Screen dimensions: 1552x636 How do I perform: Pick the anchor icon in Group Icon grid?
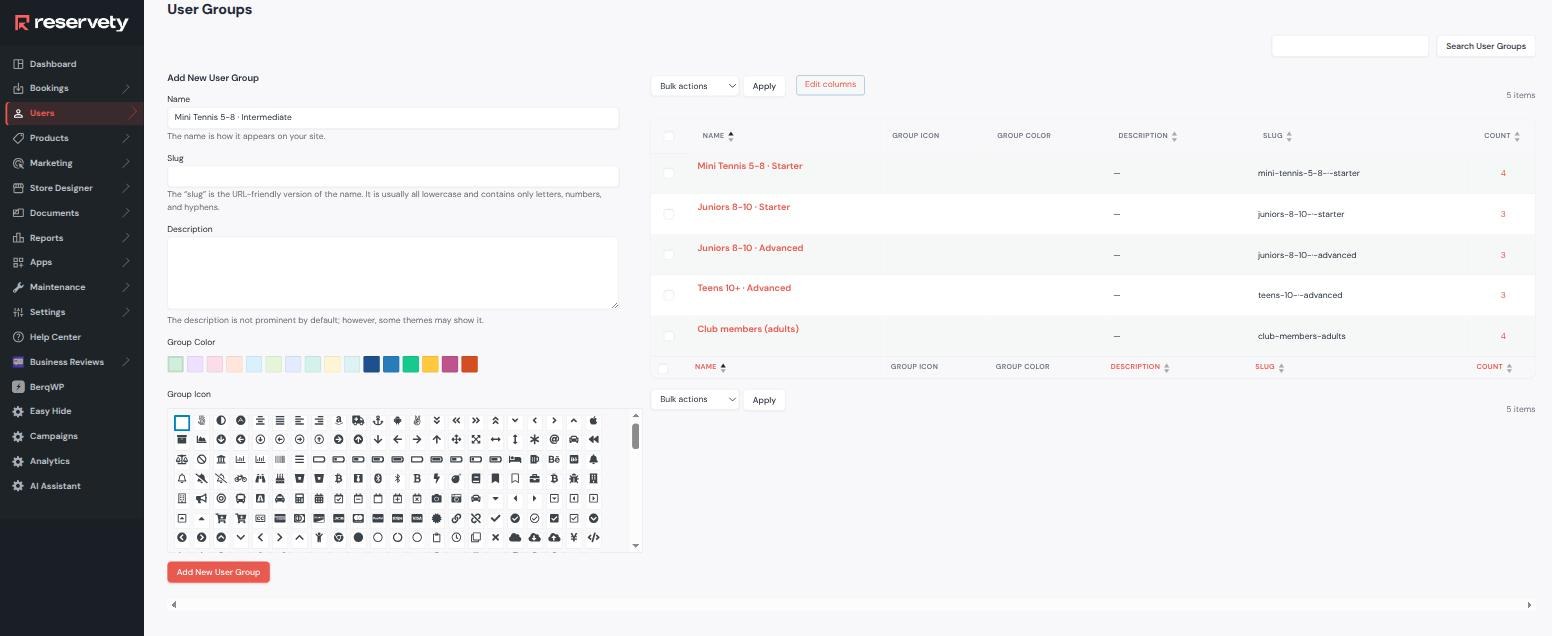[378, 421]
